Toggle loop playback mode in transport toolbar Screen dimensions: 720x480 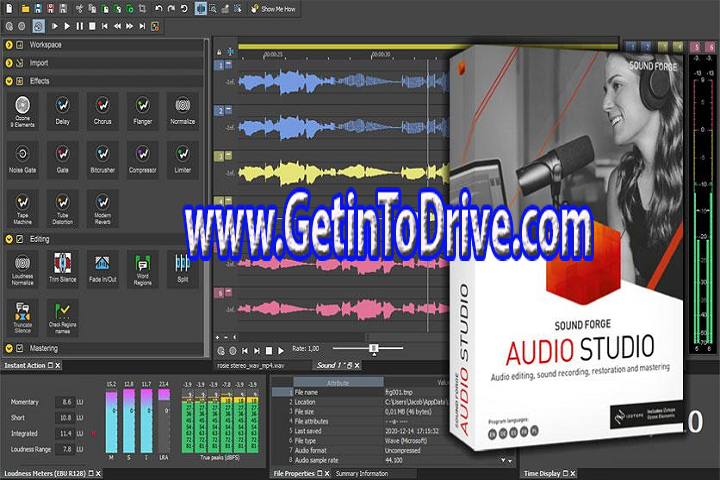(39, 26)
